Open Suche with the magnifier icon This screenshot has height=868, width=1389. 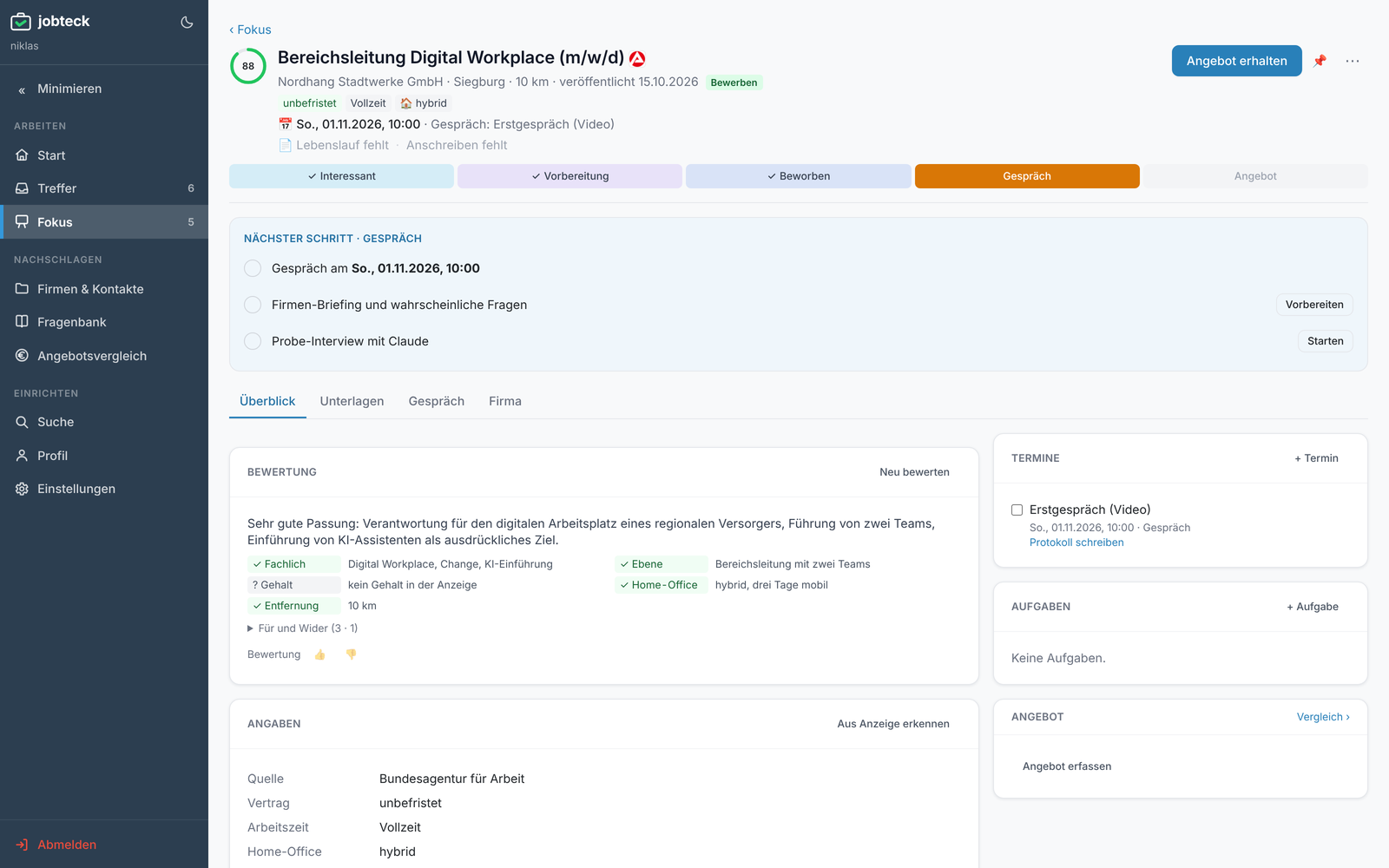point(104,422)
